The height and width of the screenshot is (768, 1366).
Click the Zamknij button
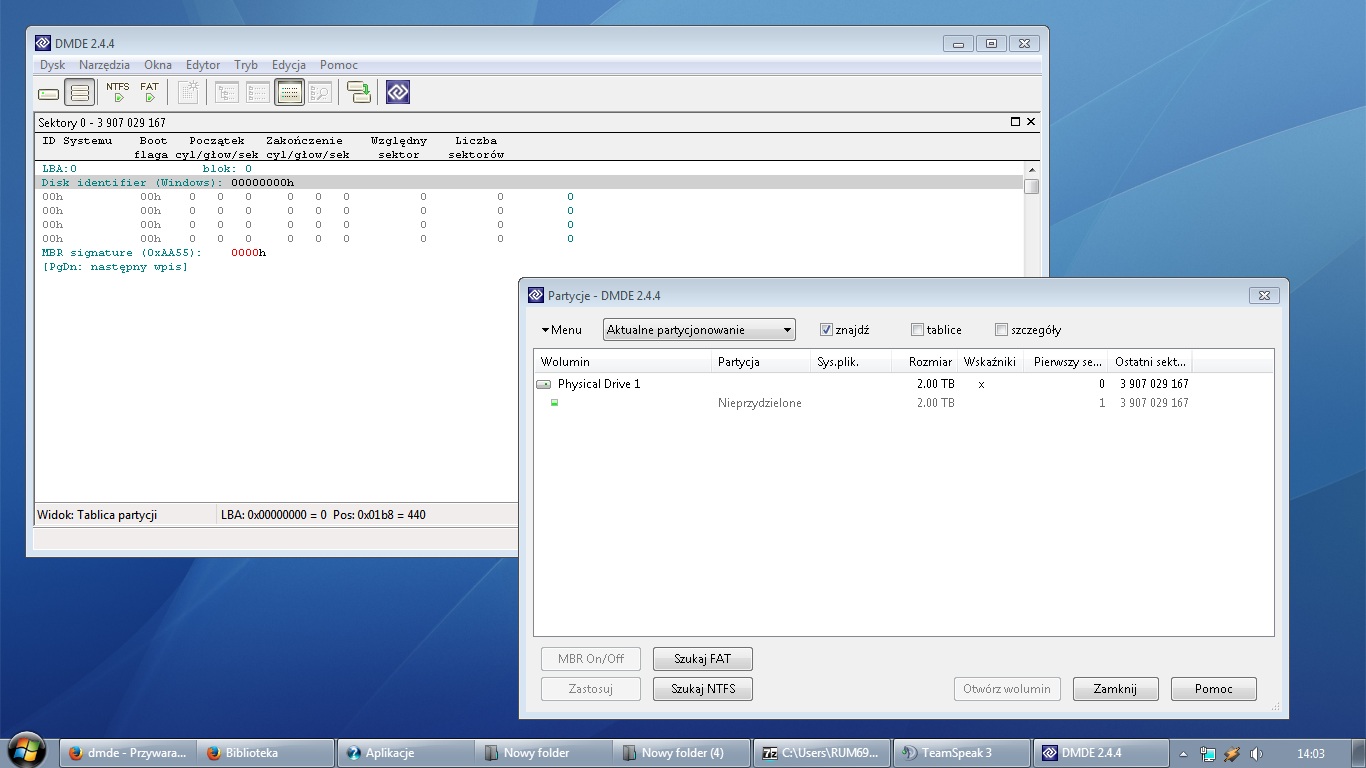coord(1115,689)
